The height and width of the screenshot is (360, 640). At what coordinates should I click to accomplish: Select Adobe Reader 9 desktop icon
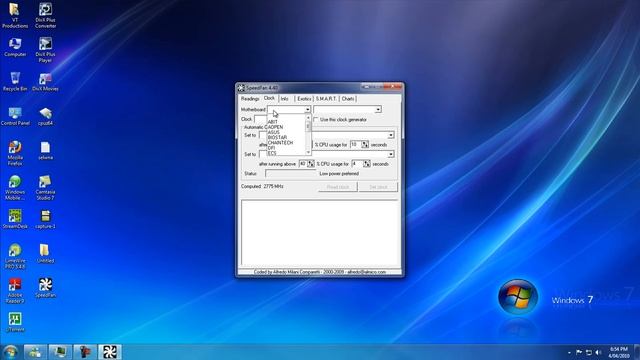15,291
